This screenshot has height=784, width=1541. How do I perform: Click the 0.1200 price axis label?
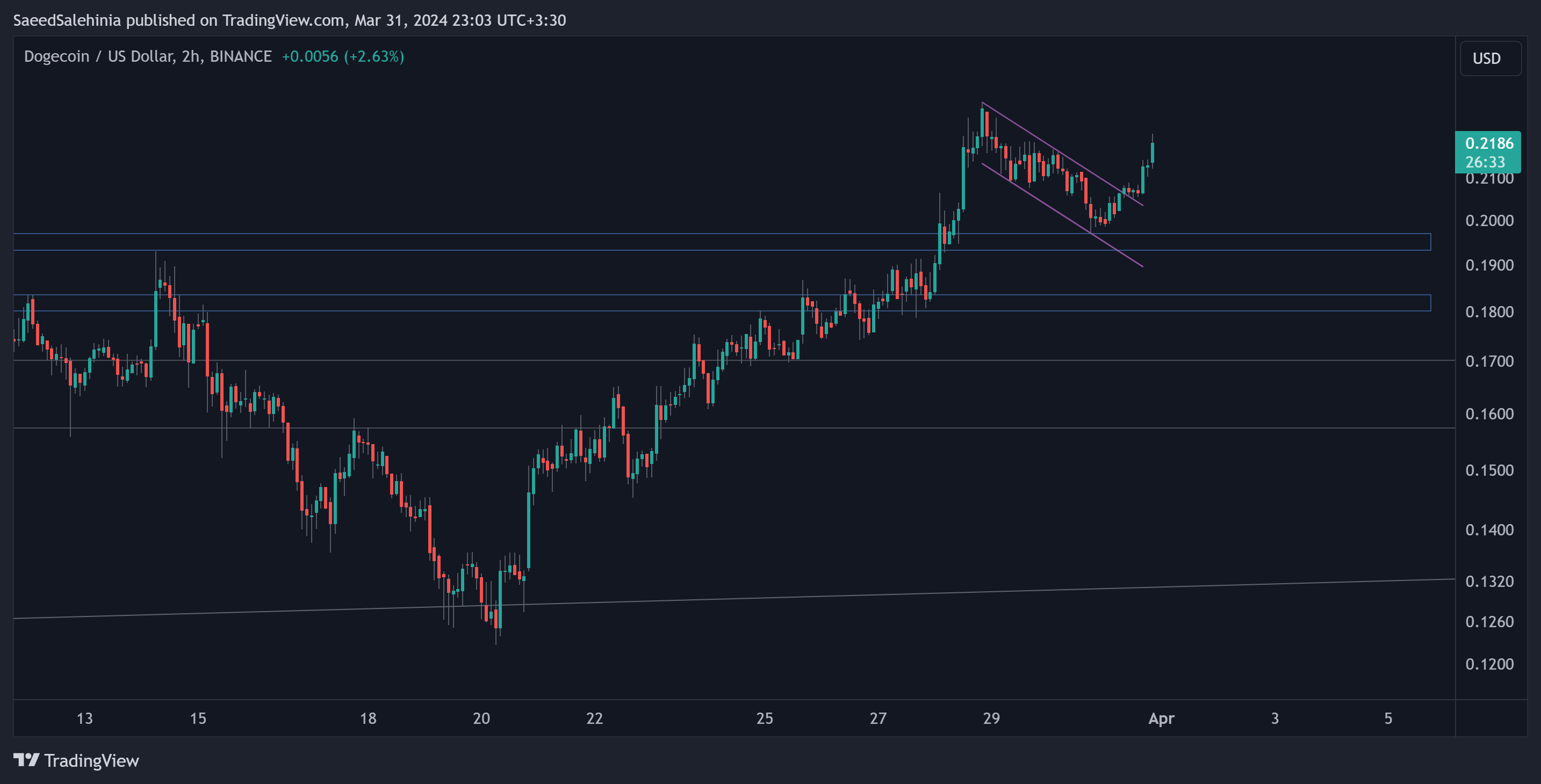click(1489, 664)
